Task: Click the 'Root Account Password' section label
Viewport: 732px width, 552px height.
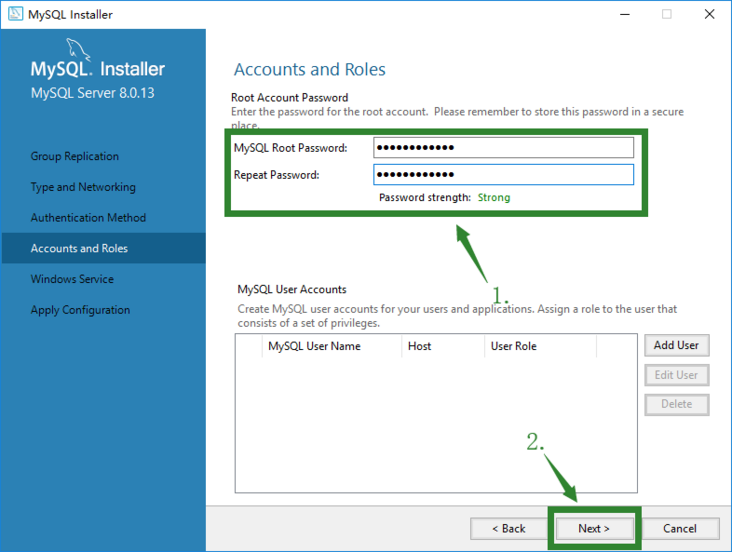Action: point(289,98)
